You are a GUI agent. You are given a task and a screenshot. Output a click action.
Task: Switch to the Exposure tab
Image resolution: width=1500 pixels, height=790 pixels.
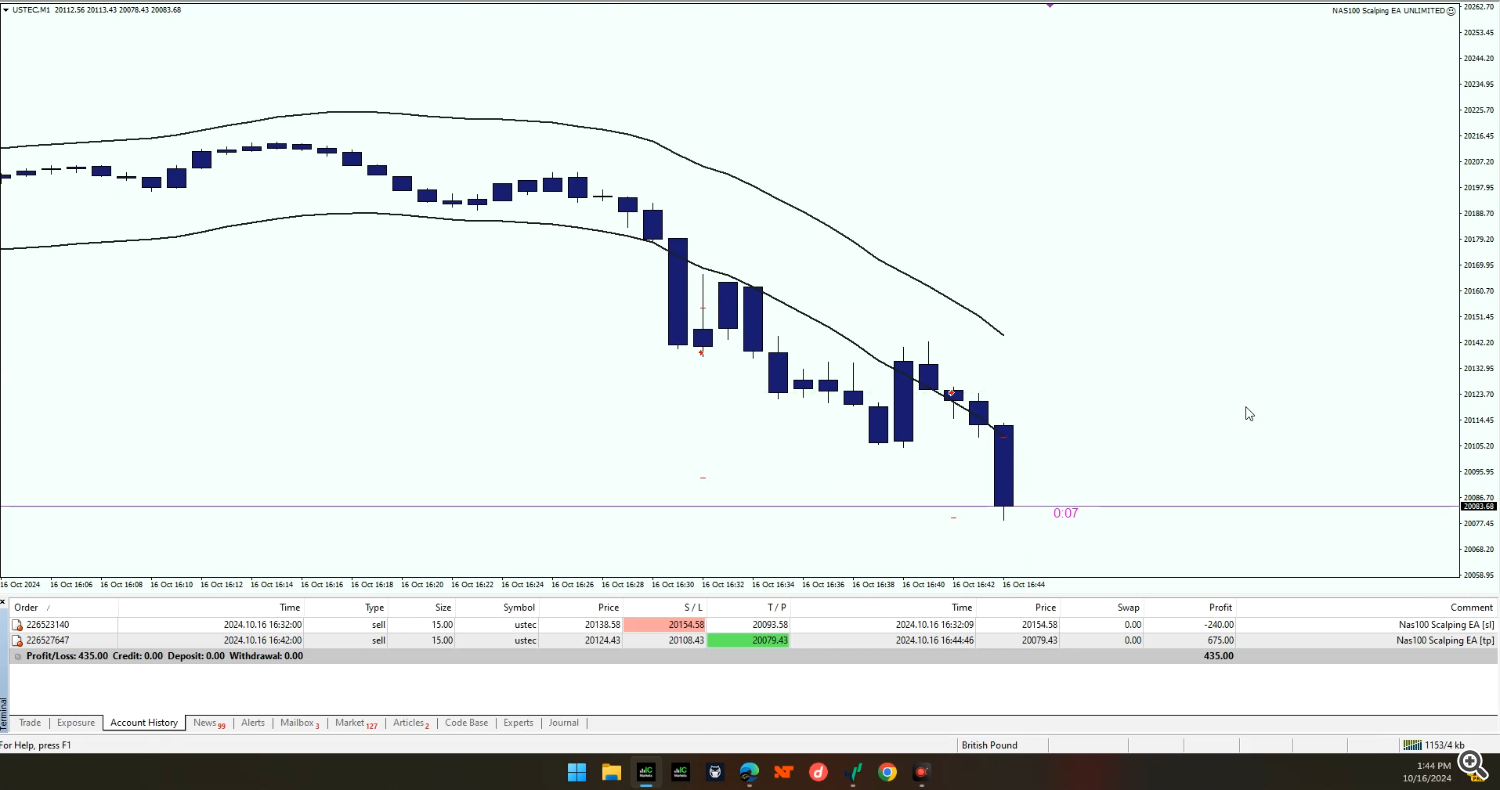point(76,723)
